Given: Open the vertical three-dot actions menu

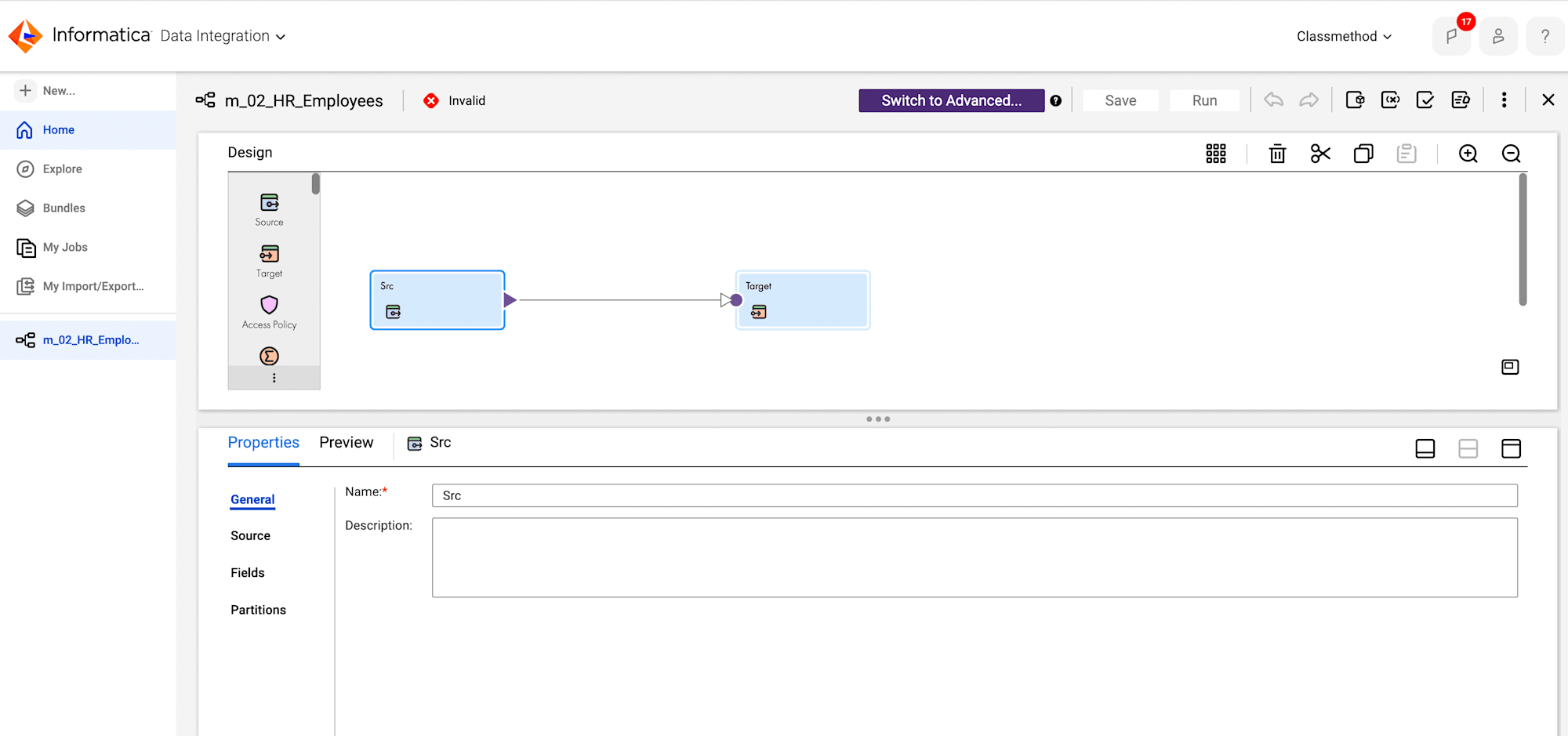Looking at the screenshot, I should (1504, 100).
